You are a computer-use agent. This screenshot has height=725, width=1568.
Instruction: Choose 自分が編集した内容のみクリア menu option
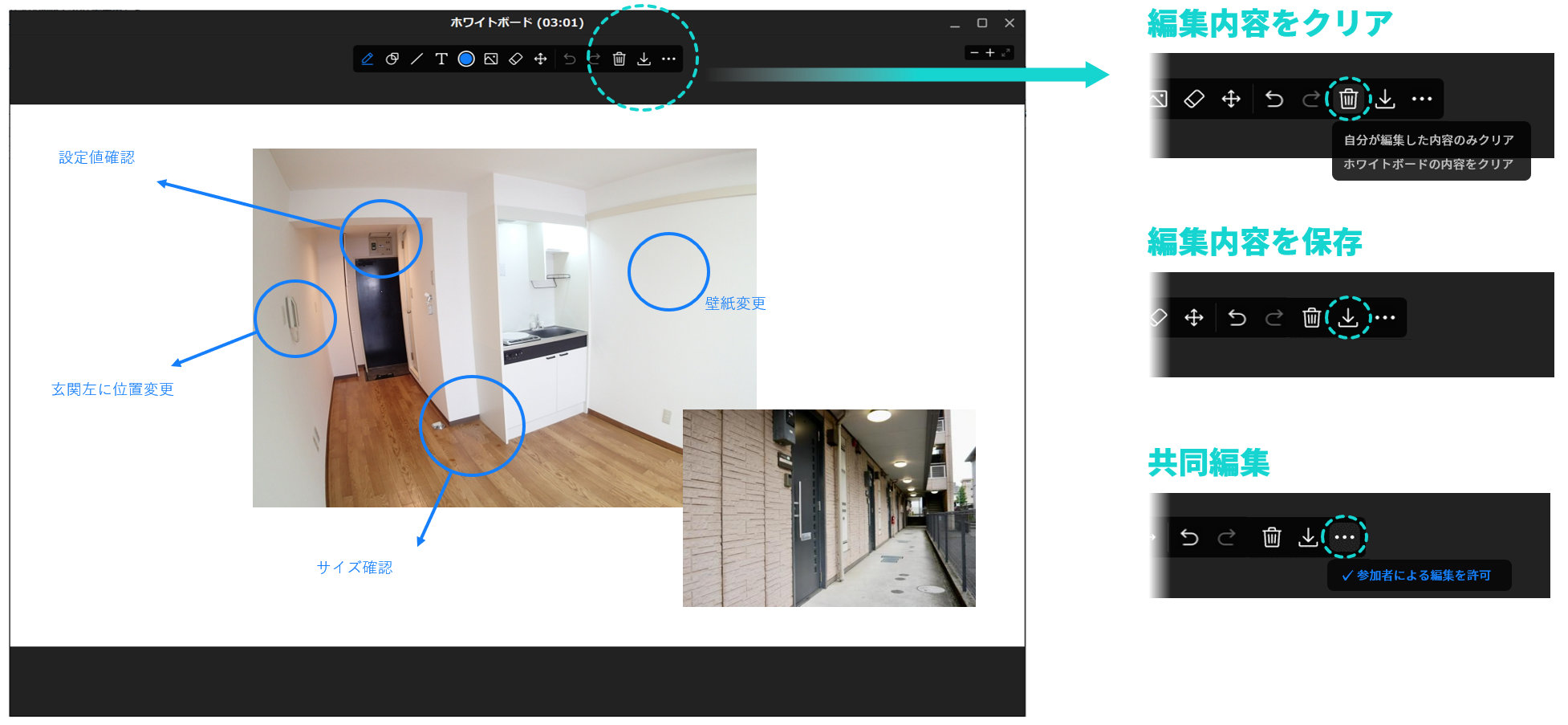(1428, 140)
